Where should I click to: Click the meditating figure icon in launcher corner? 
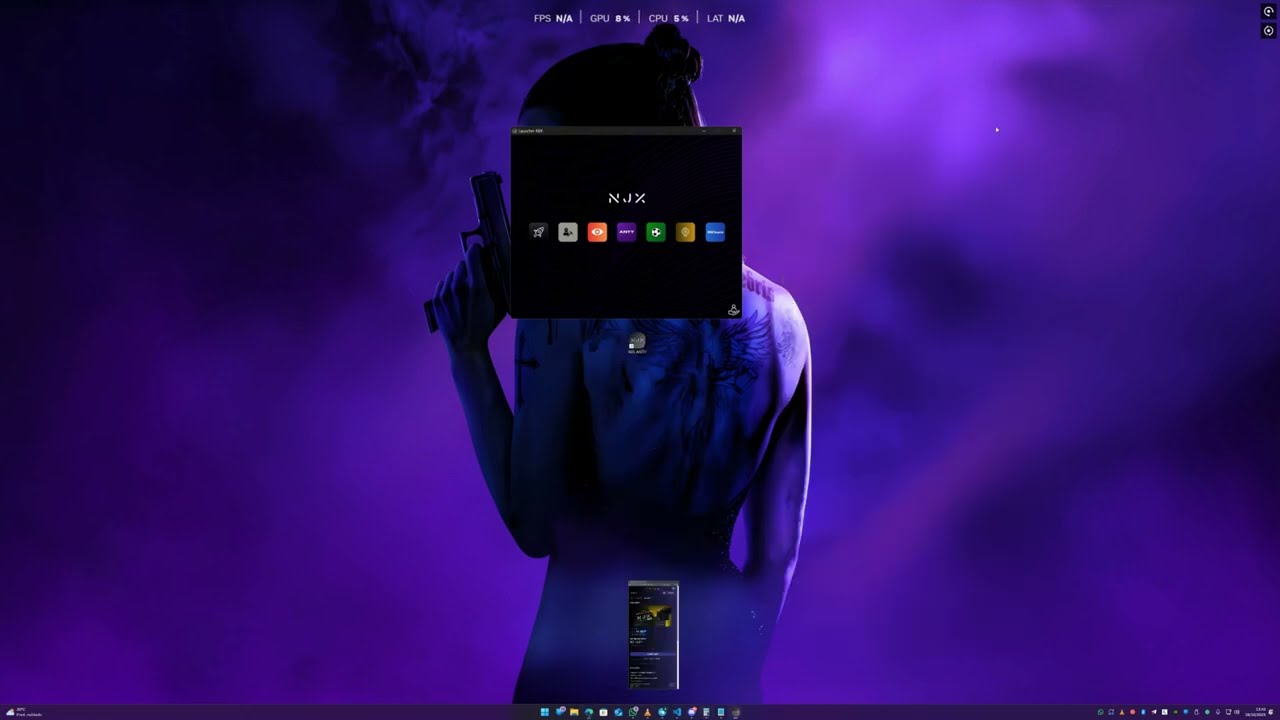(x=733, y=310)
